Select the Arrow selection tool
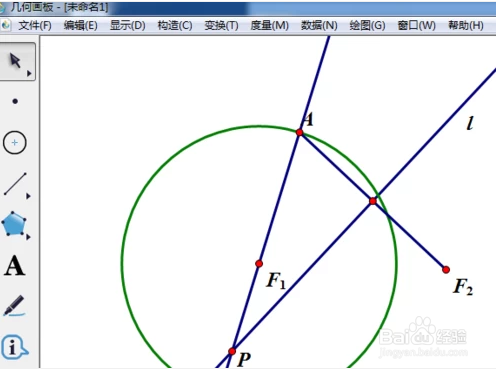Viewport: 496px width, 370px height. point(15,61)
